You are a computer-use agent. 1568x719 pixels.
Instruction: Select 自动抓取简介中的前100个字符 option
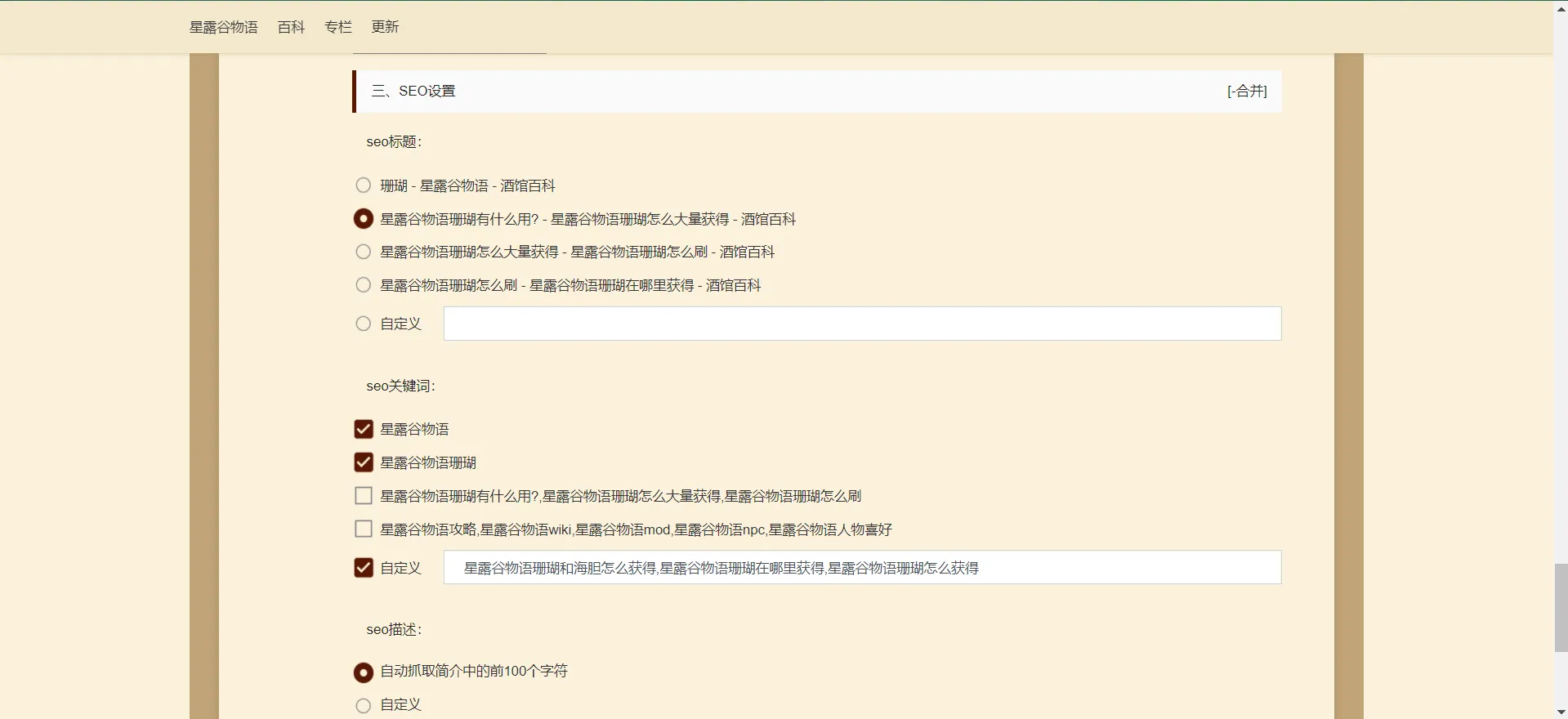pyautogui.click(x=364, y=672)
